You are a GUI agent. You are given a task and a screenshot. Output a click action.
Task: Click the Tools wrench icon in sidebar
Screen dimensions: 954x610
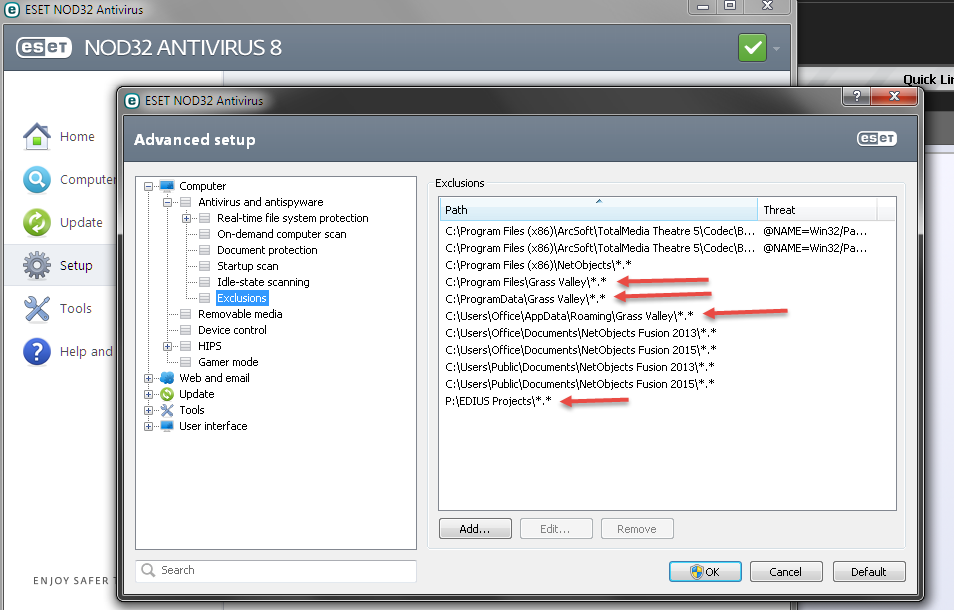tap(37, 308)
